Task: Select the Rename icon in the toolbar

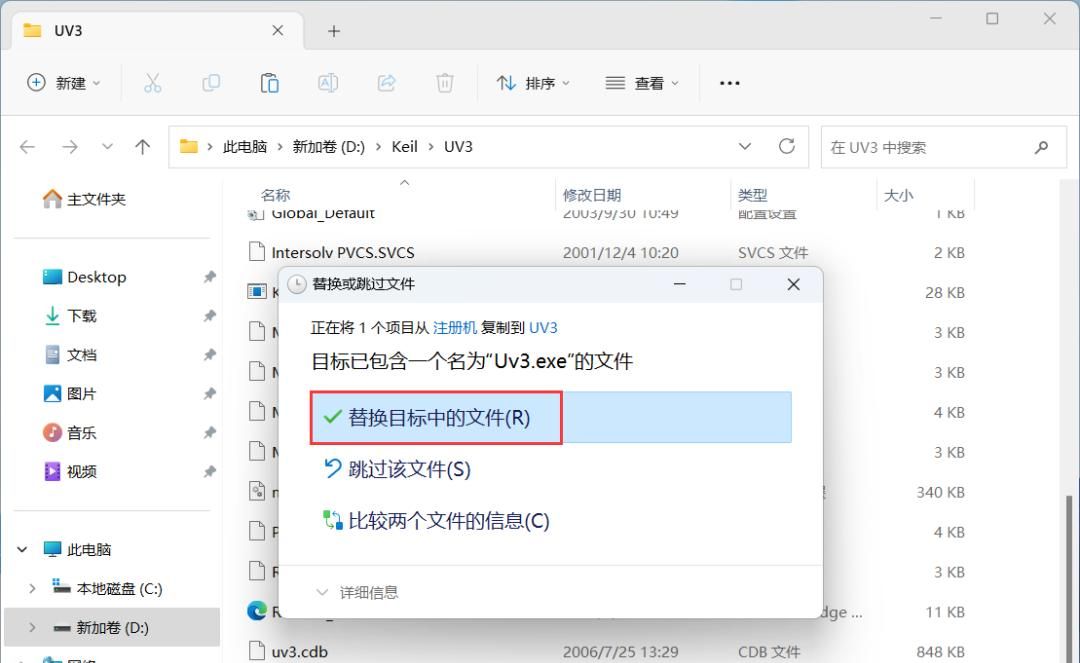Action: 328,83
